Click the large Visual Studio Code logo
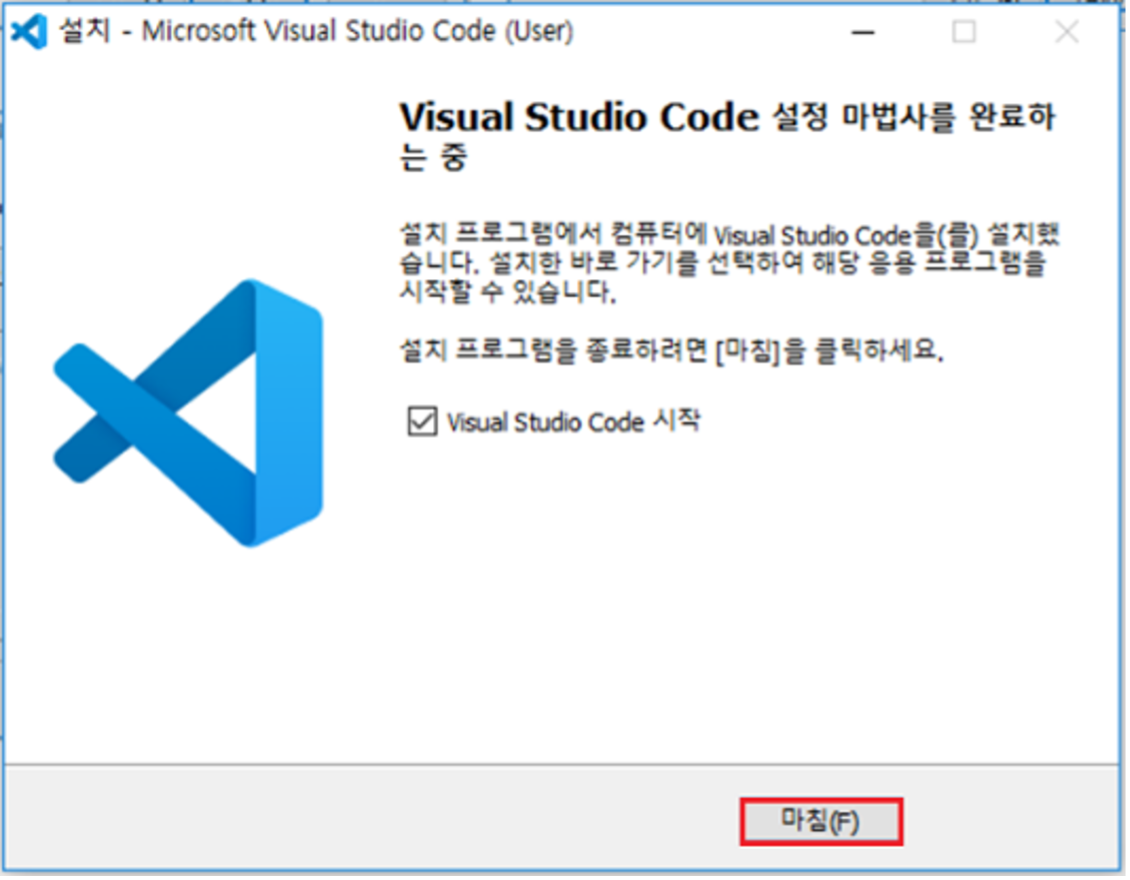The width and height of the screenshot is (1130, 880). tap(190, 413)
